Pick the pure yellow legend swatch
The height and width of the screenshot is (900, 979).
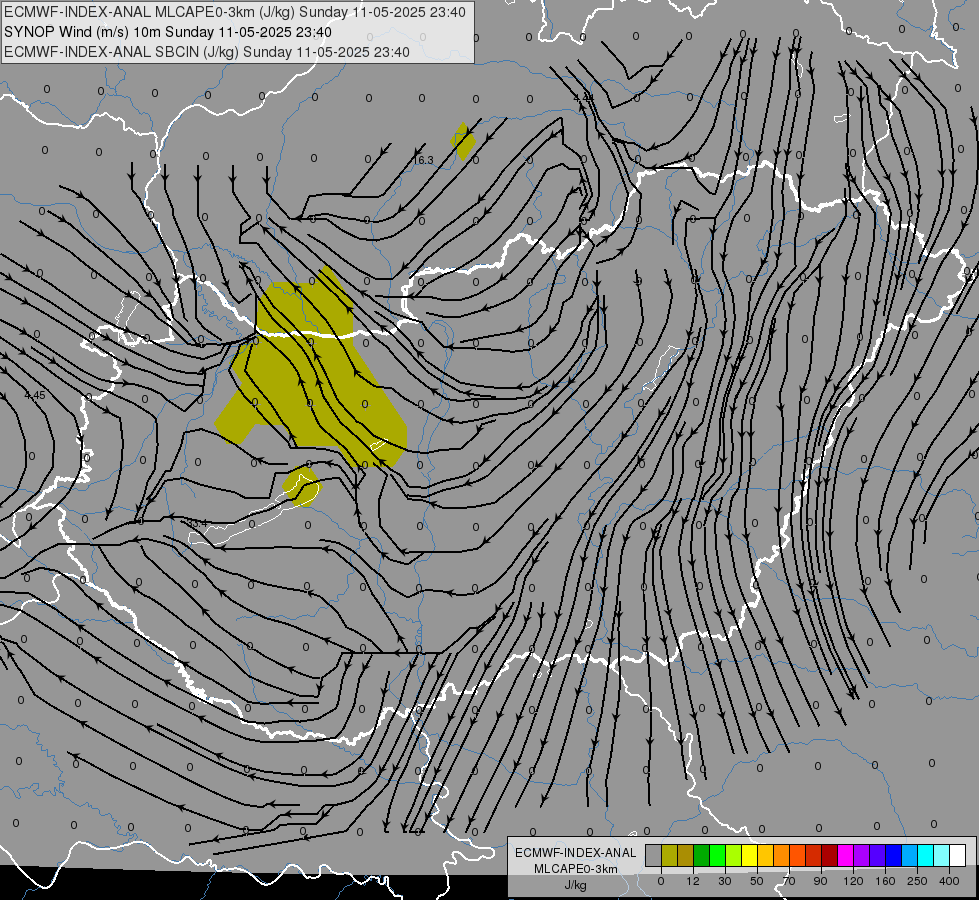(750, 855)
